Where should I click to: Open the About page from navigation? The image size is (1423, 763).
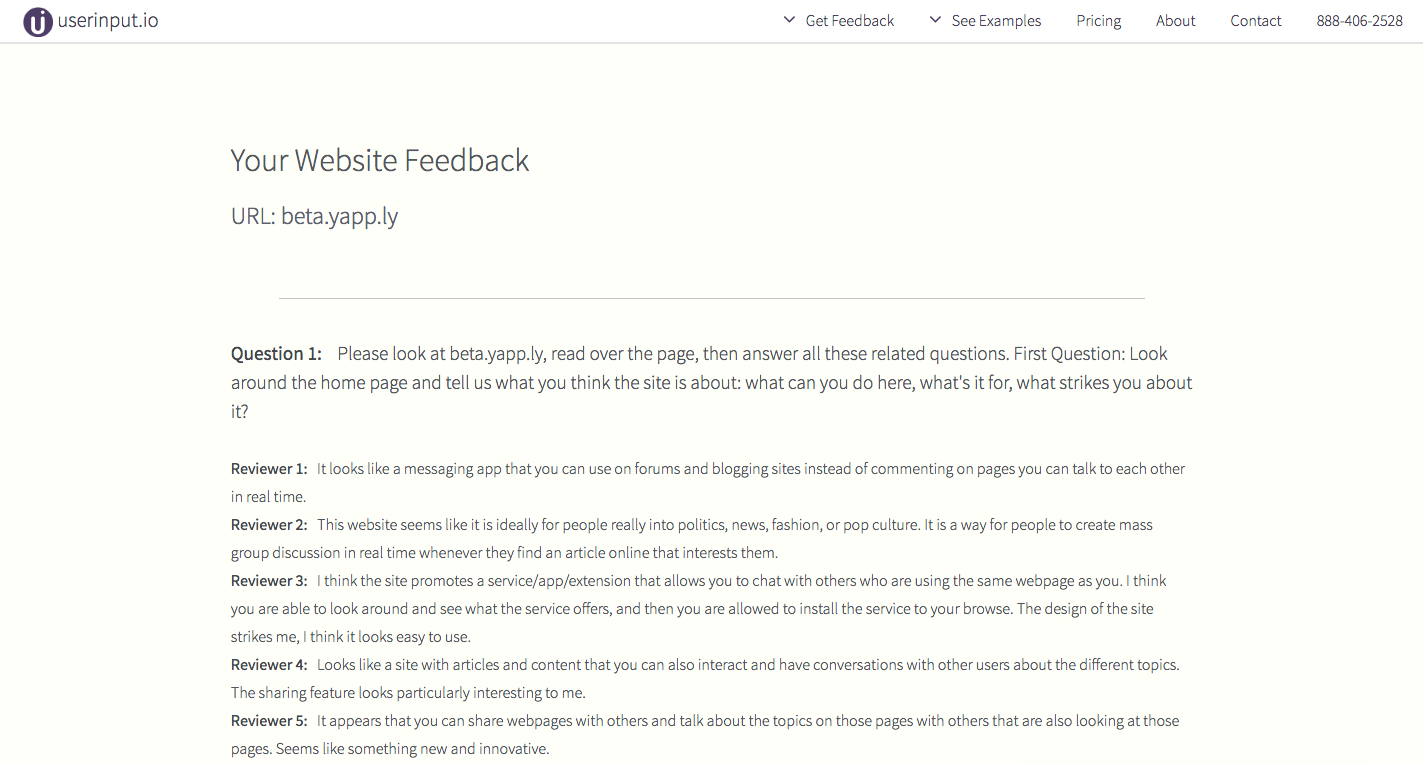(x=1175, y=20)
